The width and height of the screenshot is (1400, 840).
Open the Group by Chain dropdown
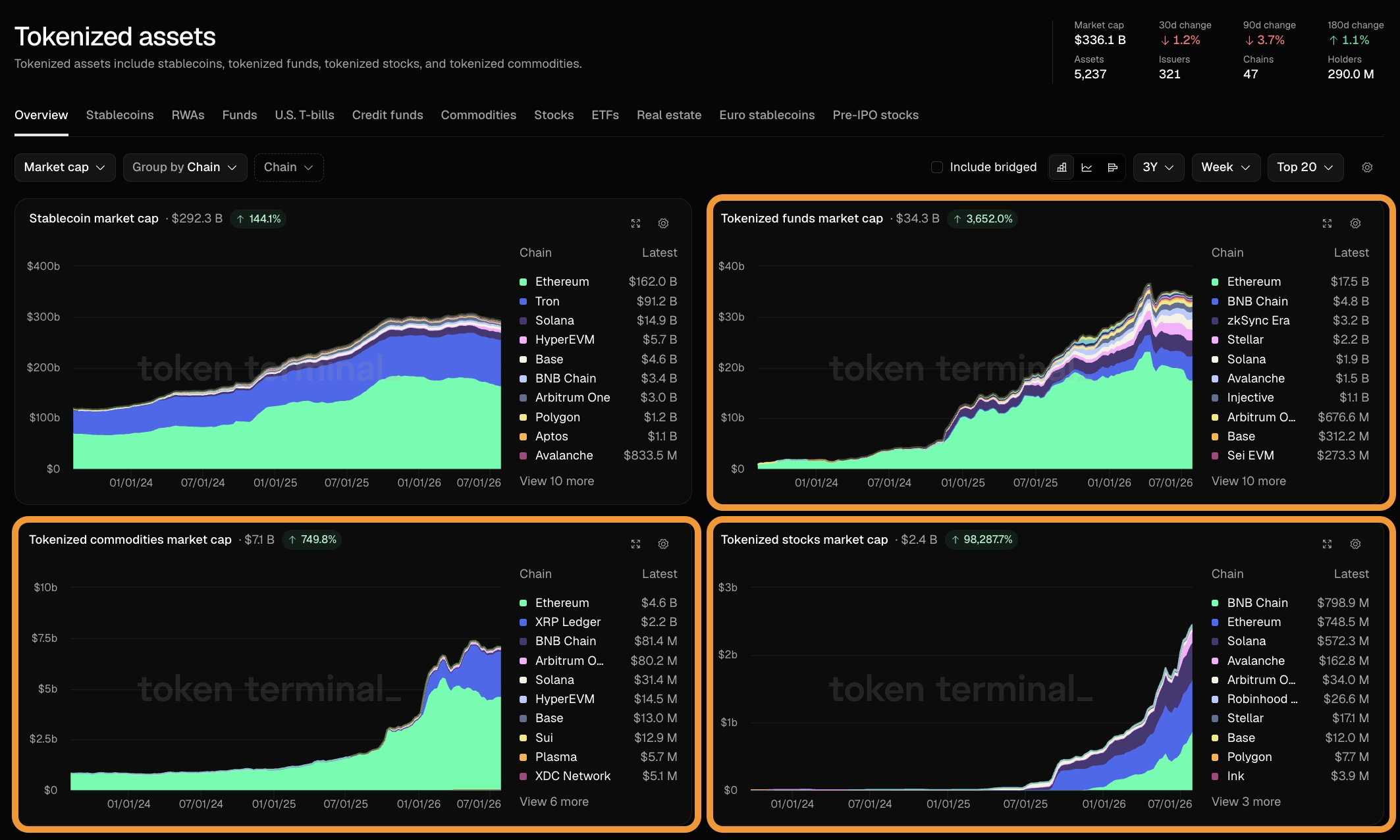point(185,167)
